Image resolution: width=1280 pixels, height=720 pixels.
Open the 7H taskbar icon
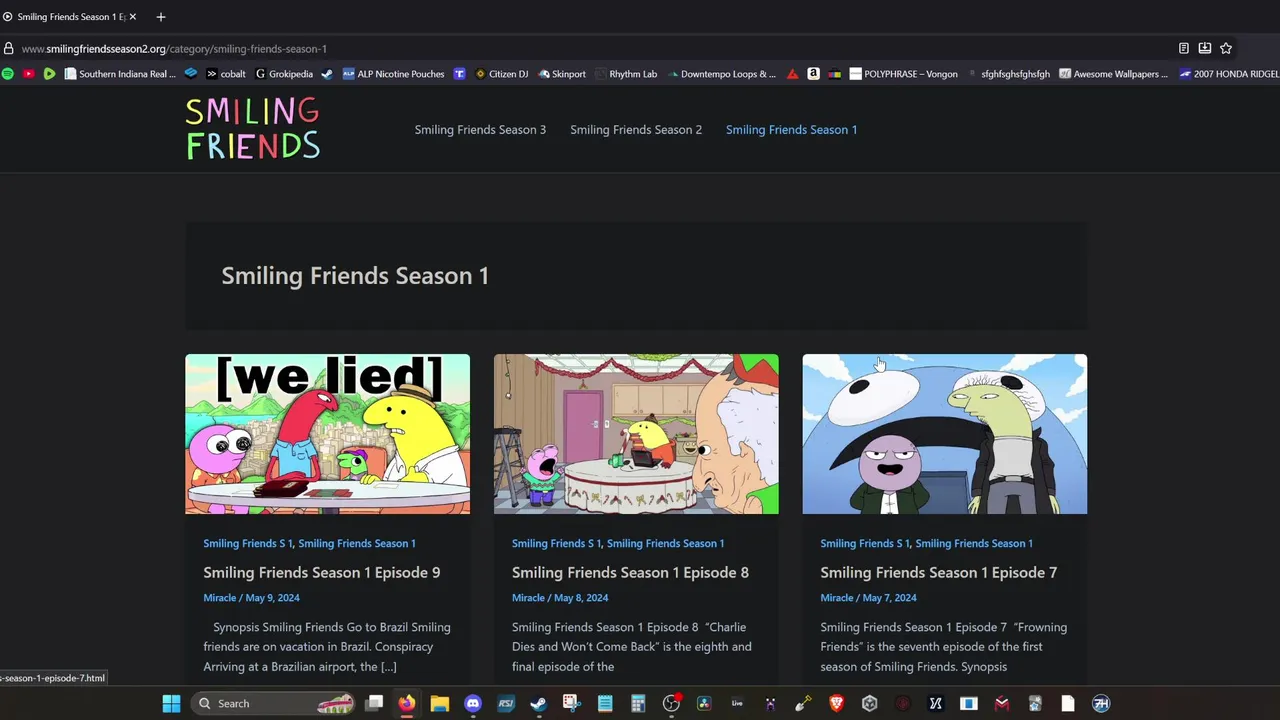coord(1101,703)
